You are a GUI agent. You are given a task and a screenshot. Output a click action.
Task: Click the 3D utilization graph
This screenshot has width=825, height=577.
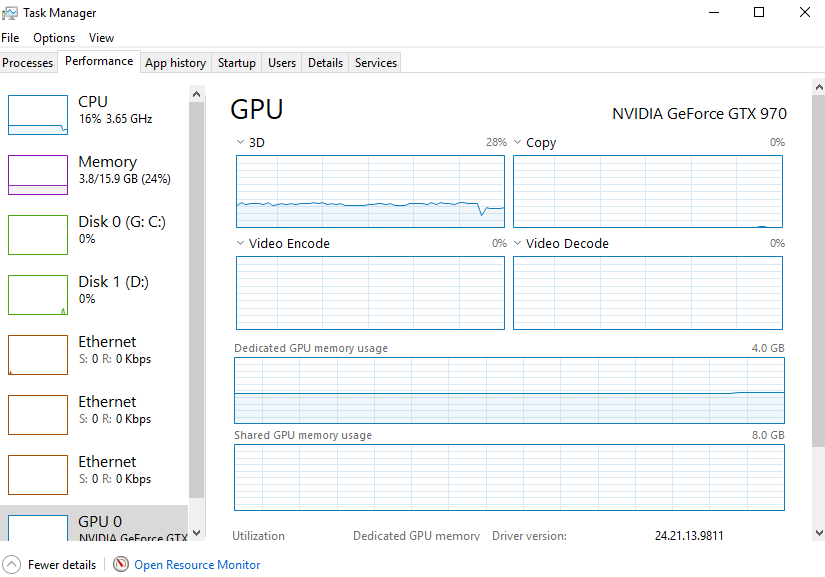[370, 191]
